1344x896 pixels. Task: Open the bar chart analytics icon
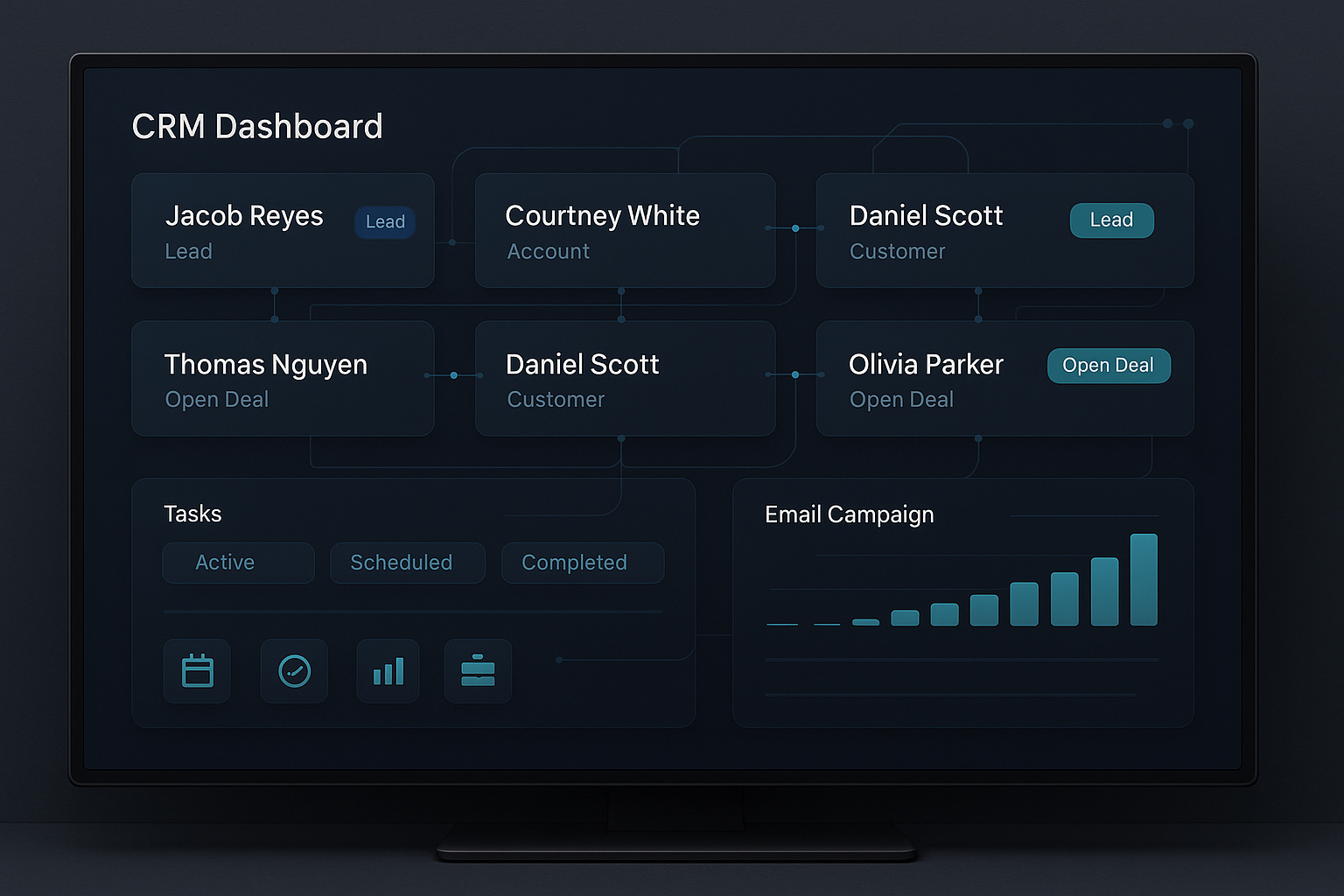pyautogui.click(x=388, y=671)
